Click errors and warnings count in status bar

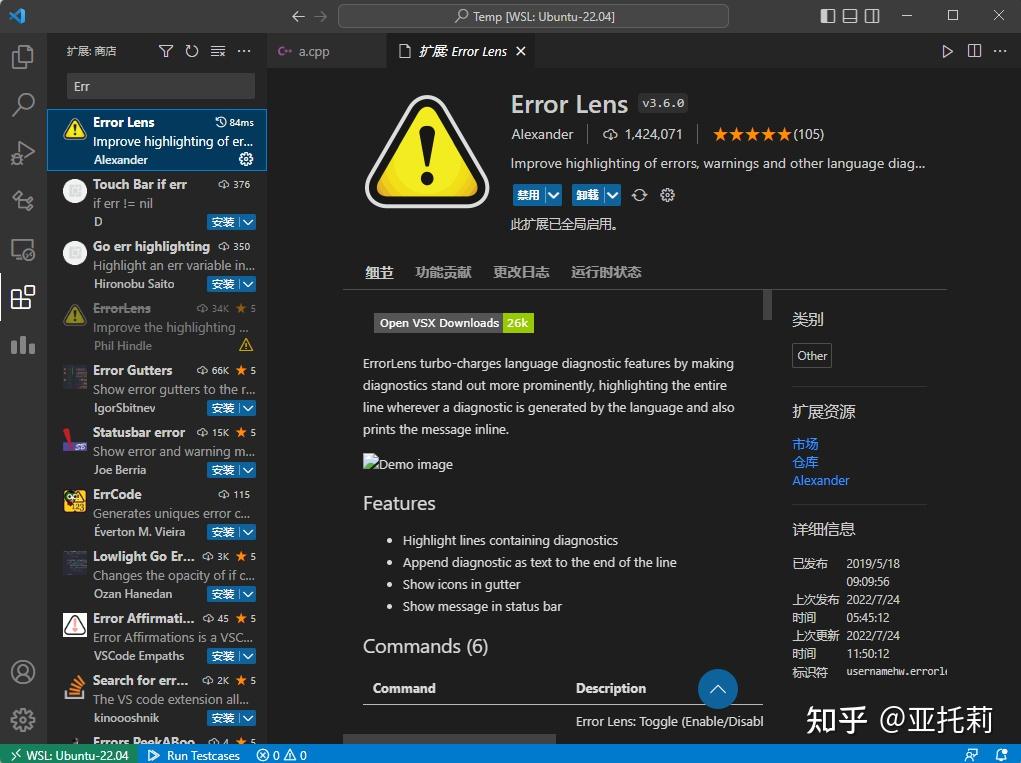point(281,755)
